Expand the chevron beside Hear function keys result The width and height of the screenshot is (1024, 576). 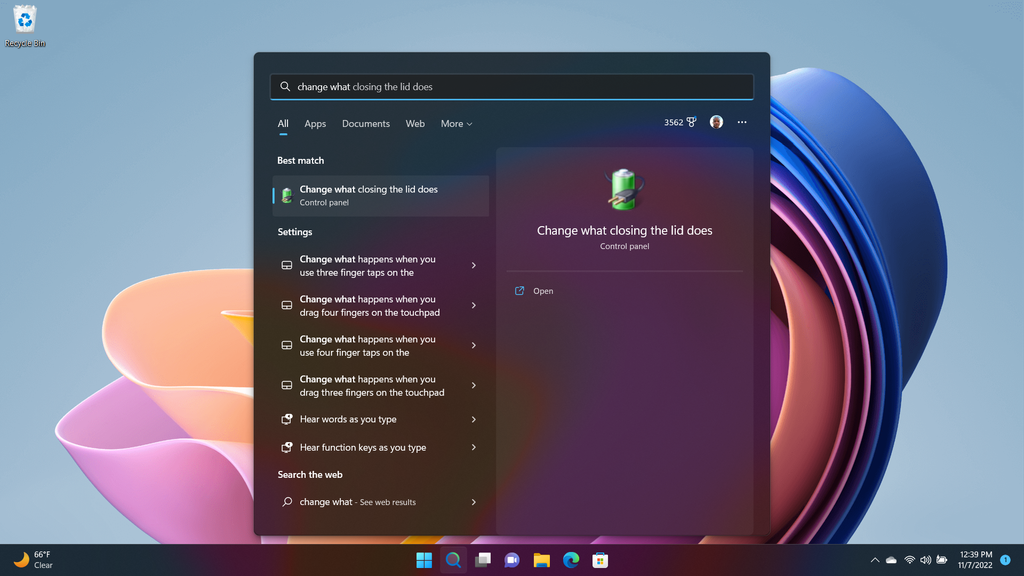[475, 447]
